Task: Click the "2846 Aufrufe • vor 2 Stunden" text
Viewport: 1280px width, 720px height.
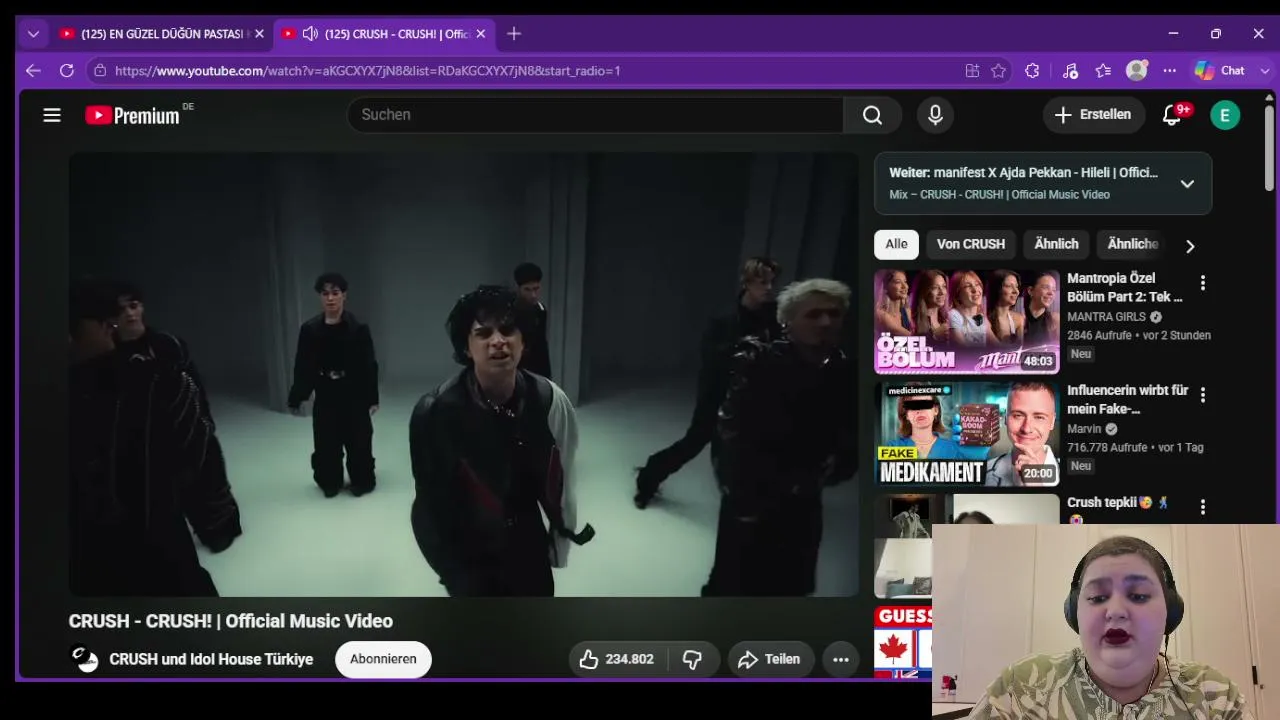Action: (x=1139, y=336)
